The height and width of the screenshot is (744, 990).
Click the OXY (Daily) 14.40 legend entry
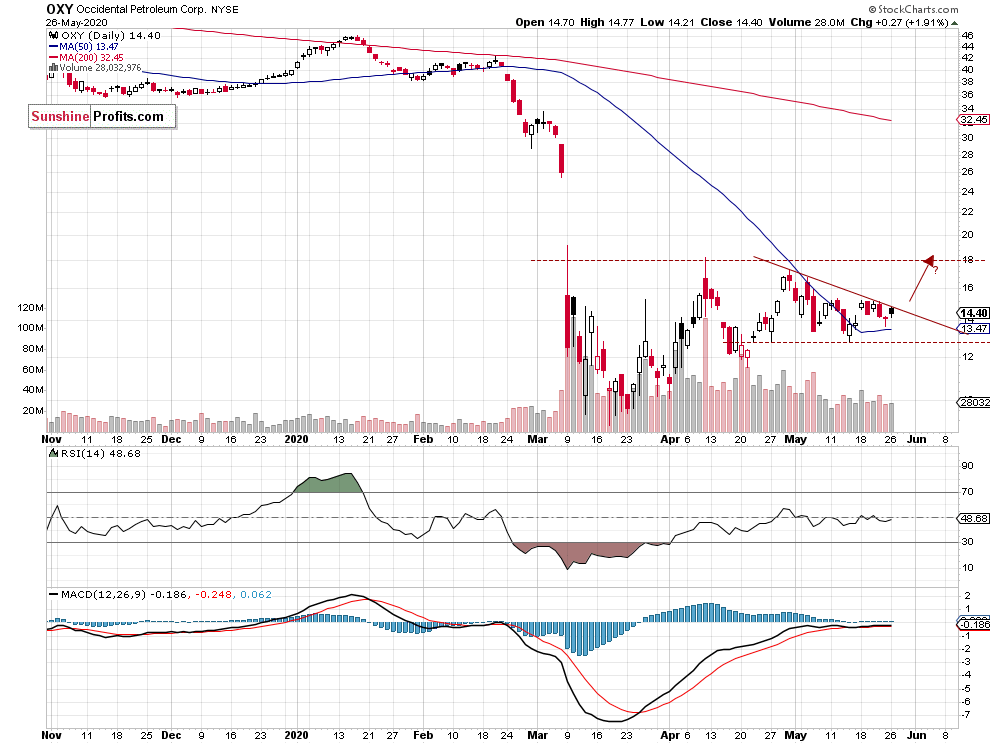coord(111,35)
